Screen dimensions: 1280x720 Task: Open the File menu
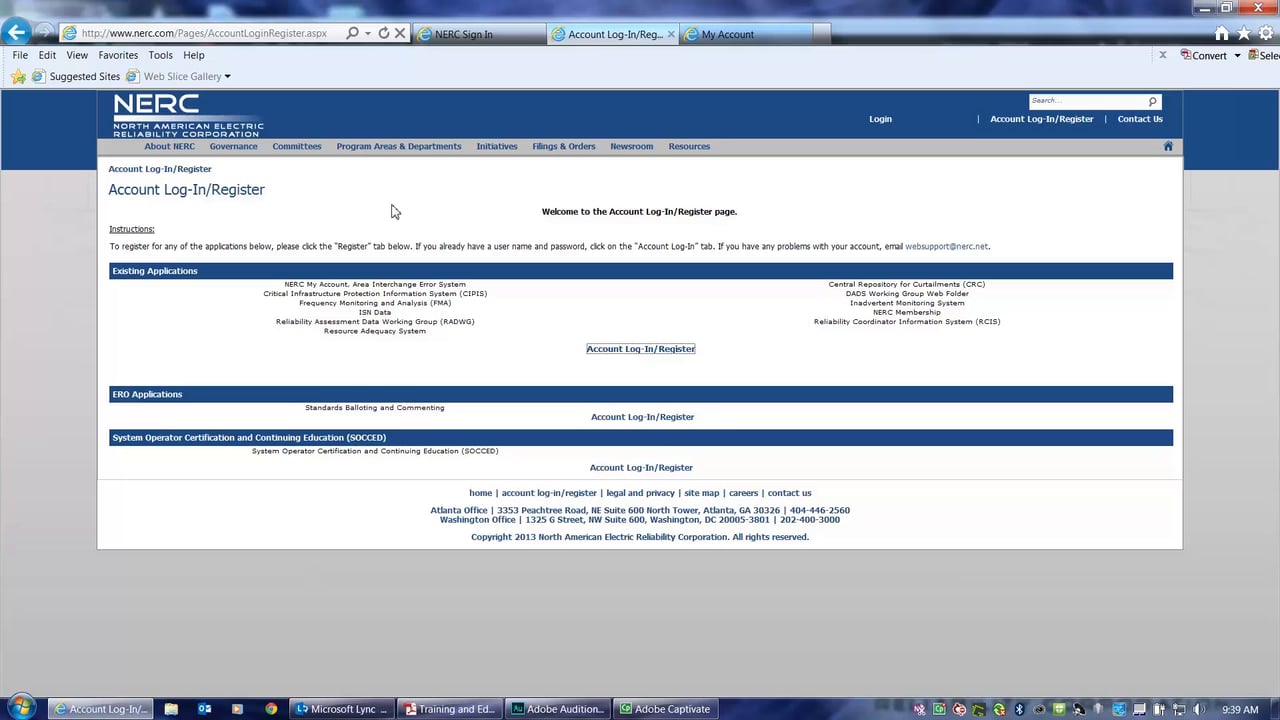[x=20, y=55]
